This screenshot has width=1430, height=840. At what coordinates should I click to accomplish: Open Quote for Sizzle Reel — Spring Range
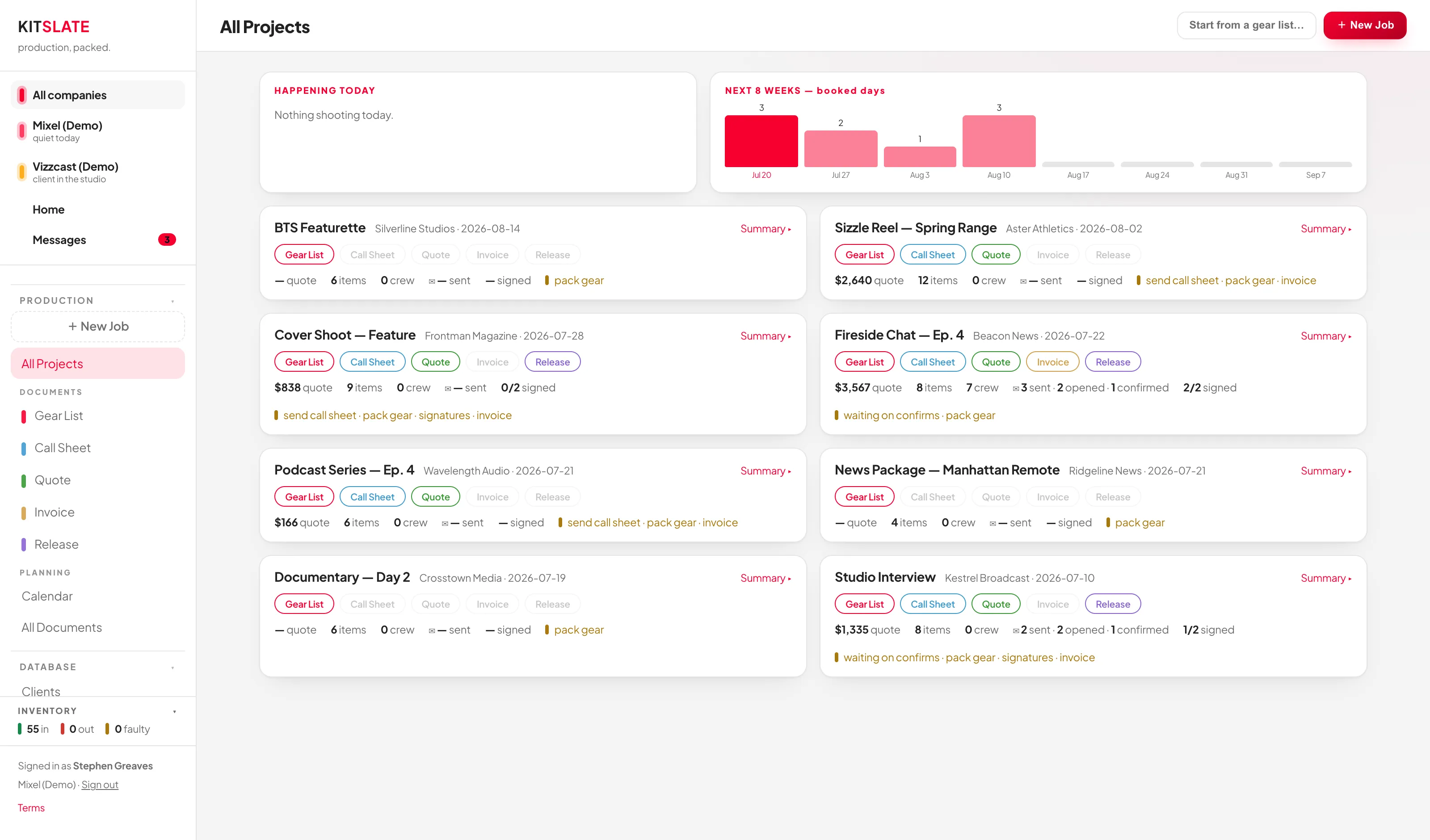coord(996,255)
